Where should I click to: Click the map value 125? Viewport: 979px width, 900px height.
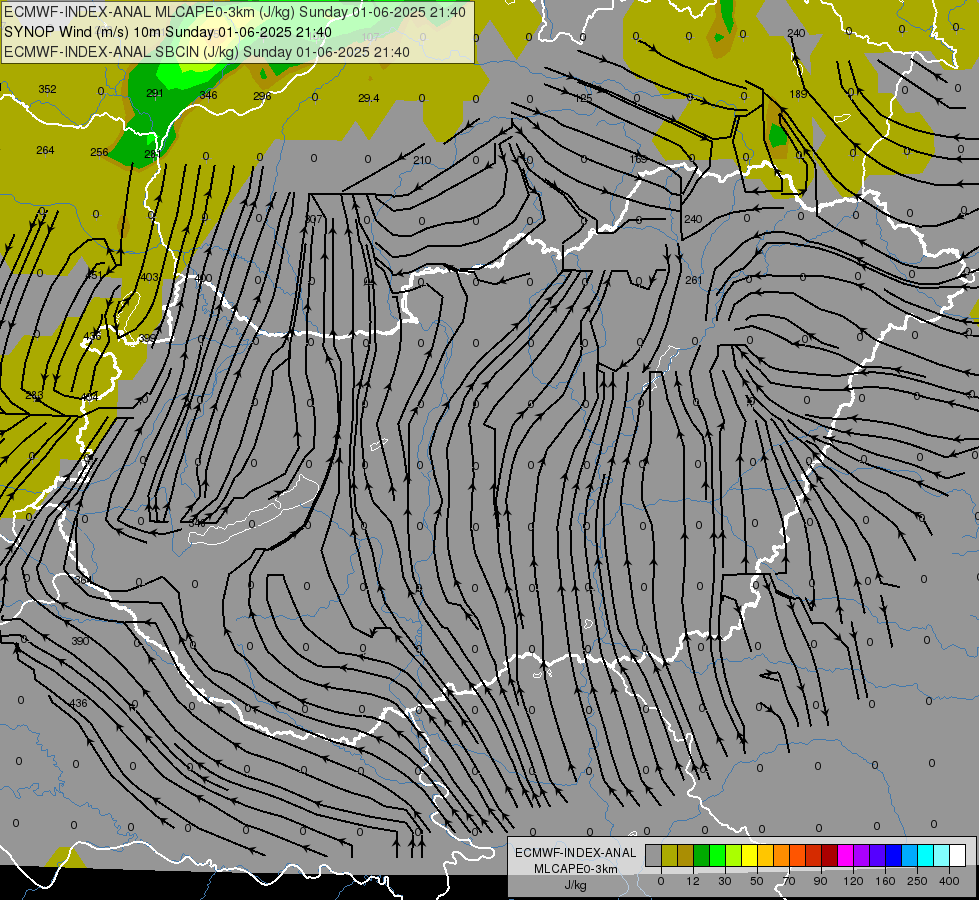583,99
